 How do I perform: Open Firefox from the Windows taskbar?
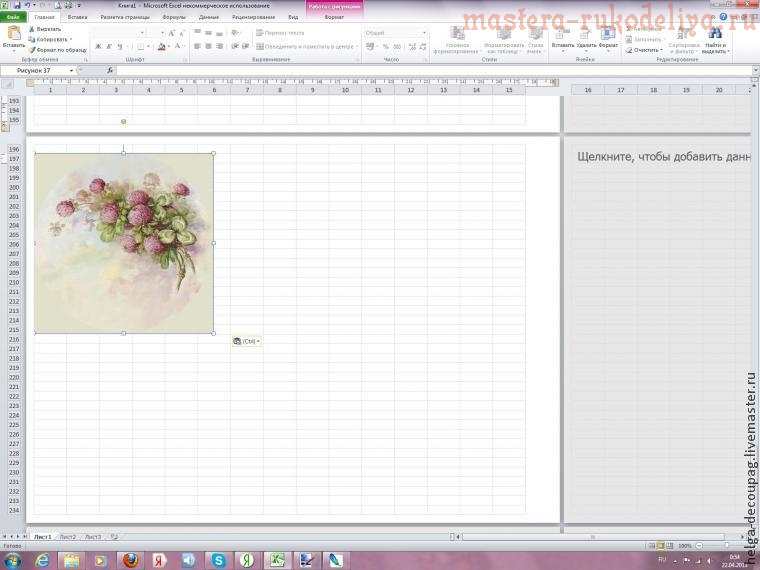[x=129, y=560]
